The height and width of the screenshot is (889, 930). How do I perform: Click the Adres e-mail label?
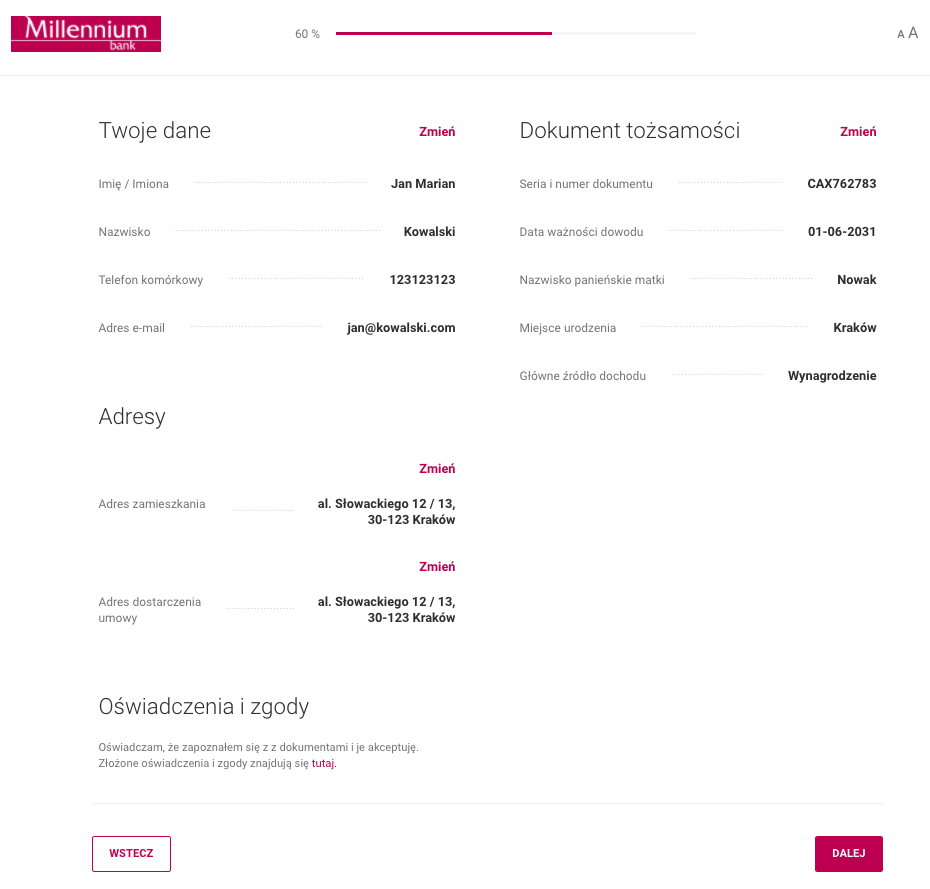coord(132,328)
